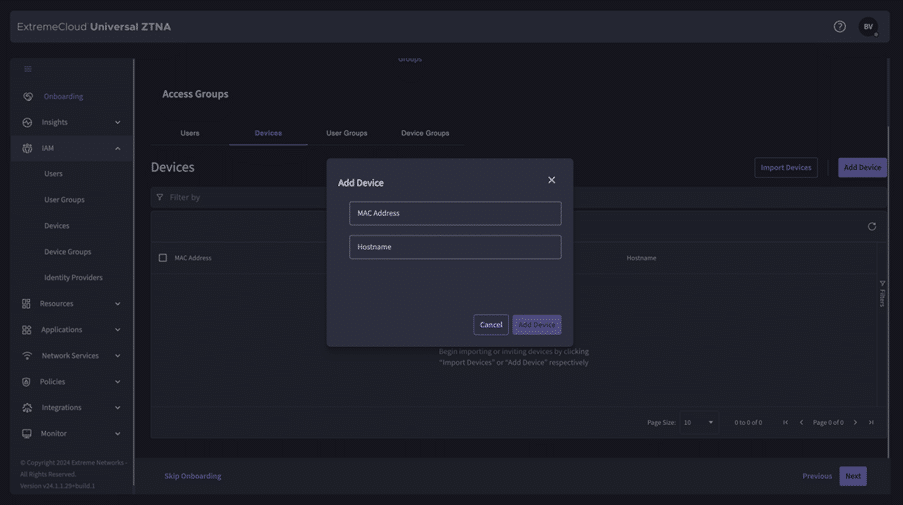The width and height of the screenshot is (903, 505).
Task: Click the Import Devices button
Action: tap(785, 168)
